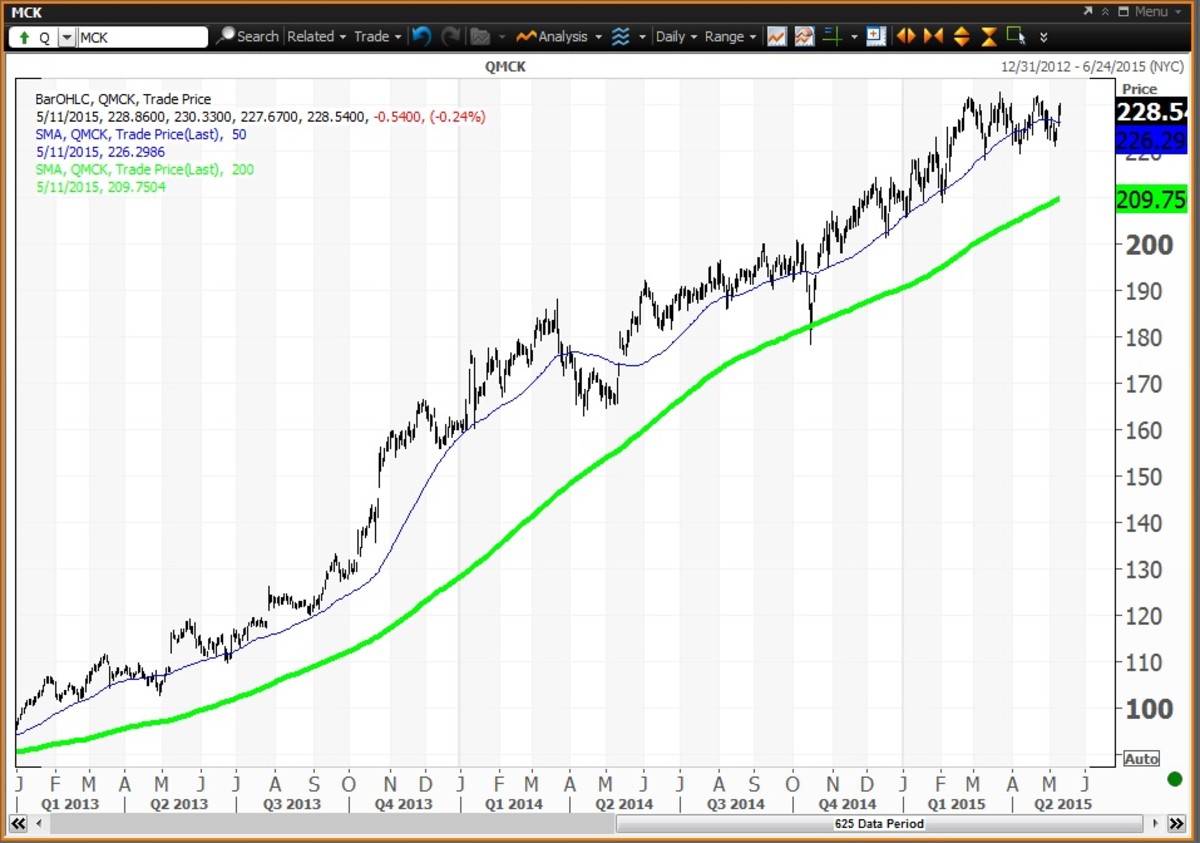Click the 625 Data Period button
Image resolution: width=1200 pixels, height=843 pixels.
coord(878,823)
